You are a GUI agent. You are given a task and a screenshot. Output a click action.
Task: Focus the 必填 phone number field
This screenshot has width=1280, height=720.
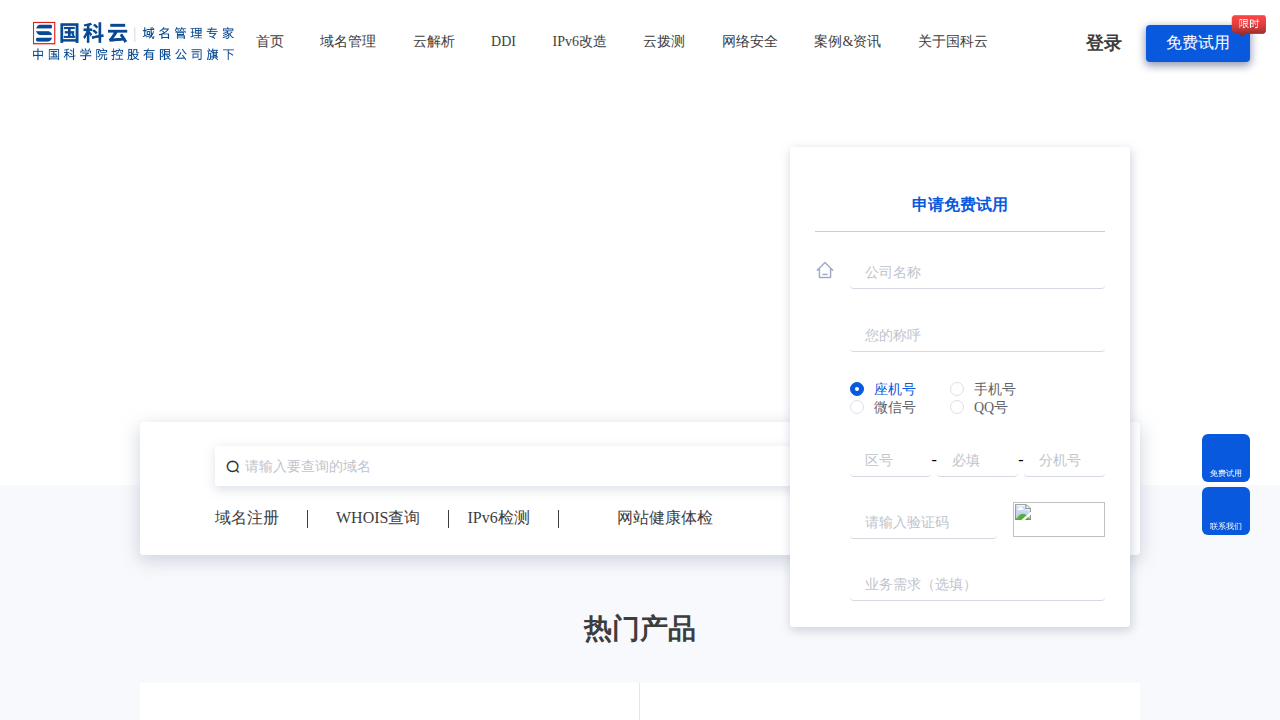tap(977, 460)
